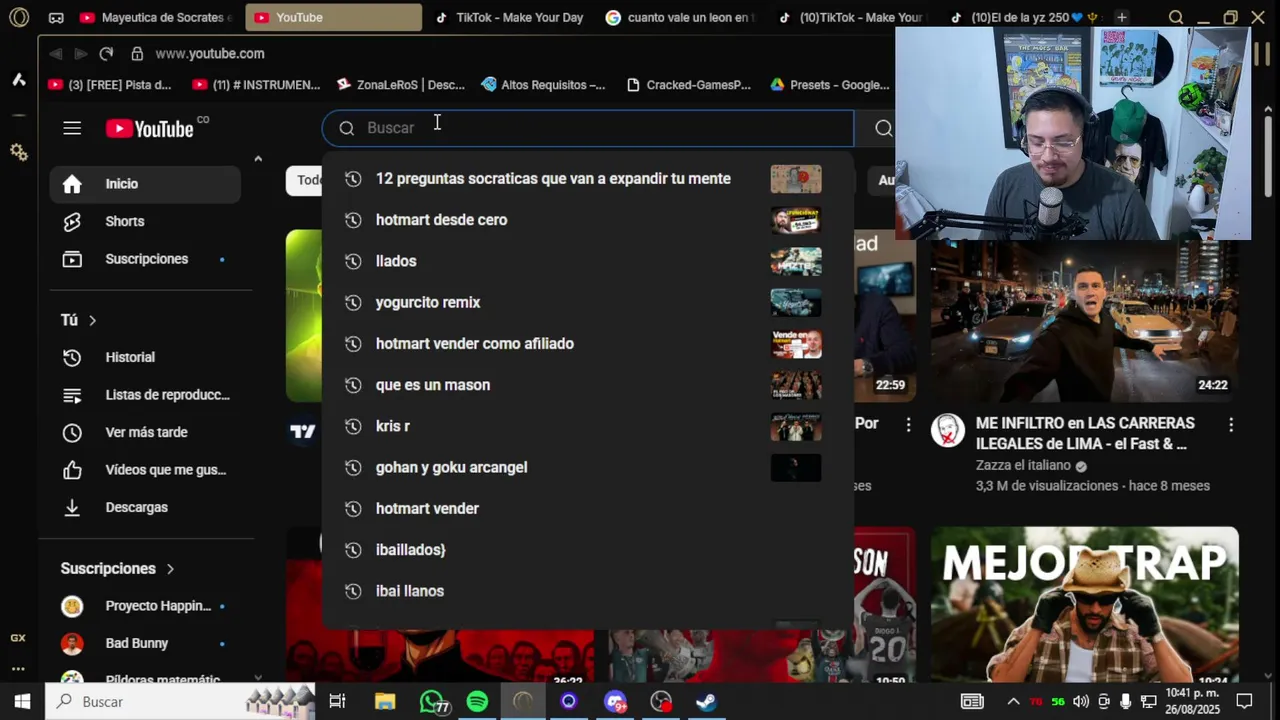Open Vídeos que me gustan in the sidebar
The image size is (1280, 720).
pos(145,470)
